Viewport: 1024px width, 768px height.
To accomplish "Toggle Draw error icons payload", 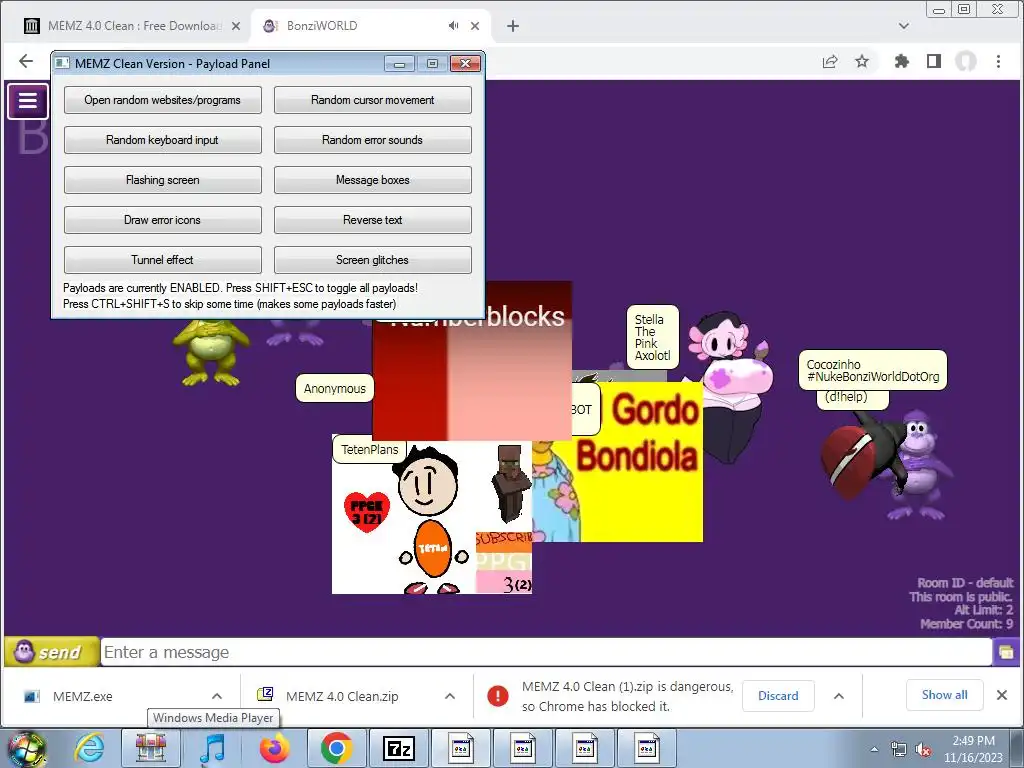I will [x=163, y=220].
